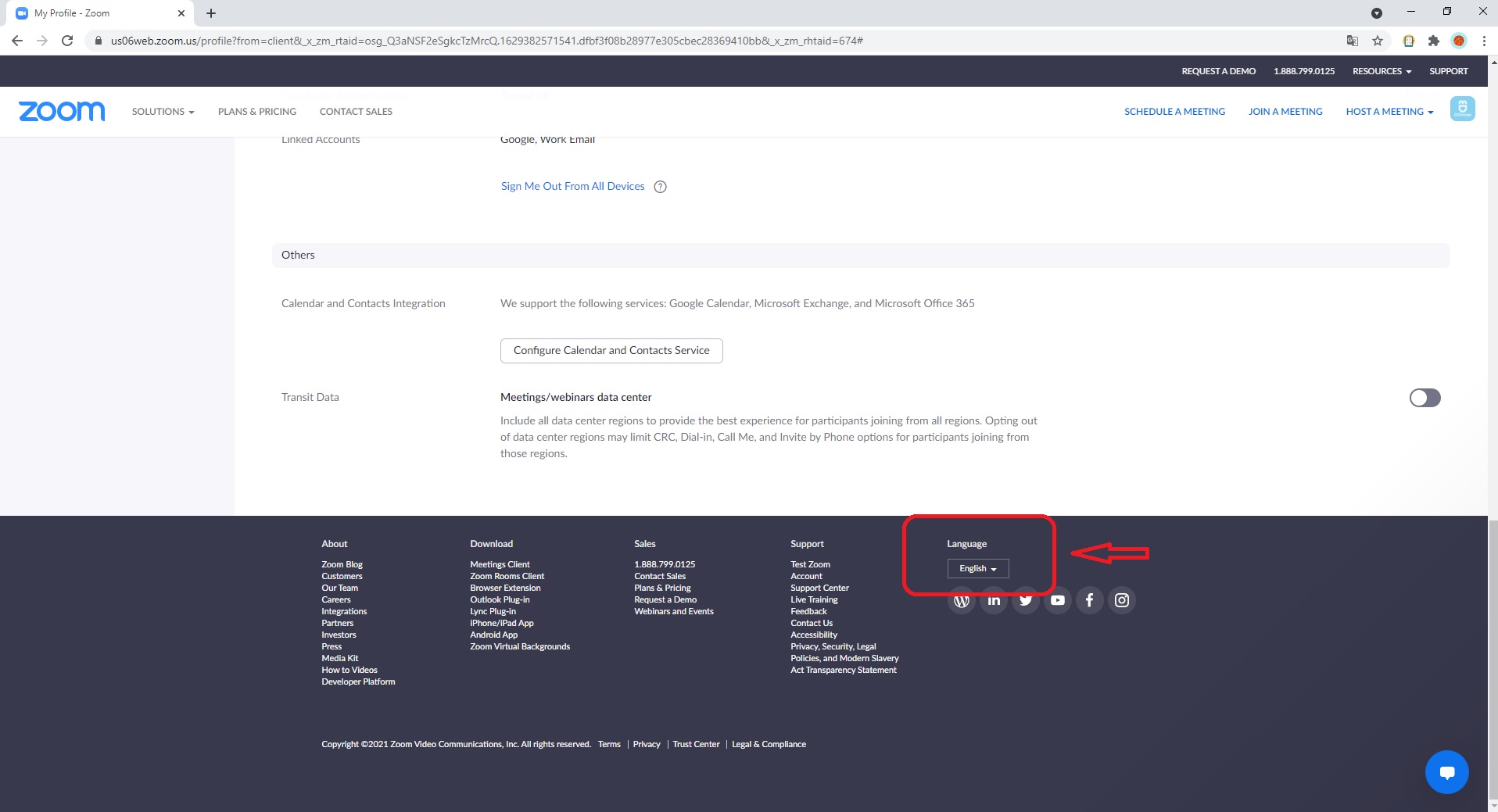Viewport: 1498px width, 812px height.
Task: Click Join a Meeting
Action: pyautogui.click(x=1285, y=112)
